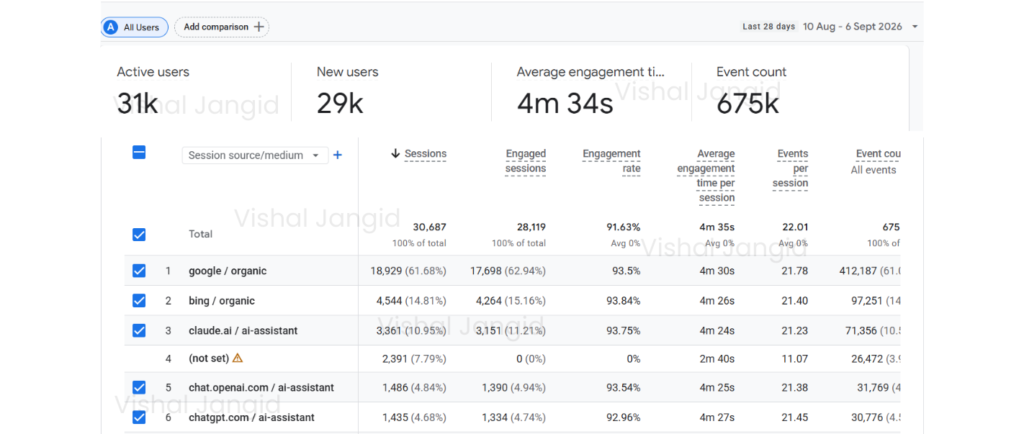Screen dimensions: 1024x434
Task: Uncheck the Total row checkbox
Action: click(x=139, y=234)
